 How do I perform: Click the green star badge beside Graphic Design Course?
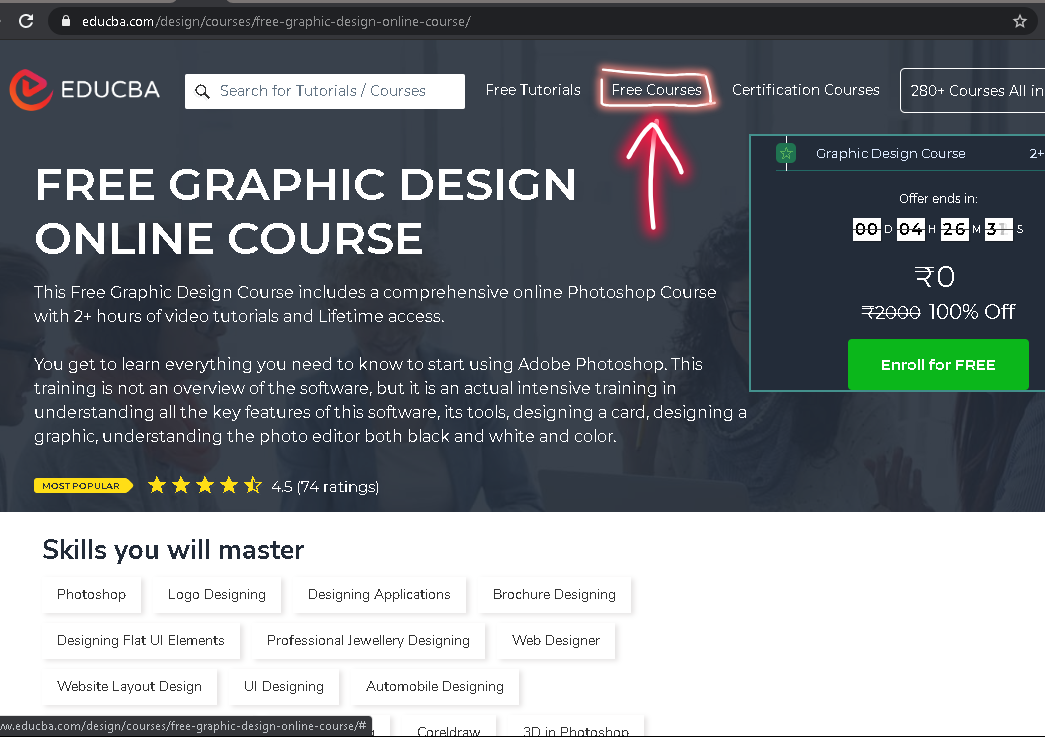(x=786, y=153)
